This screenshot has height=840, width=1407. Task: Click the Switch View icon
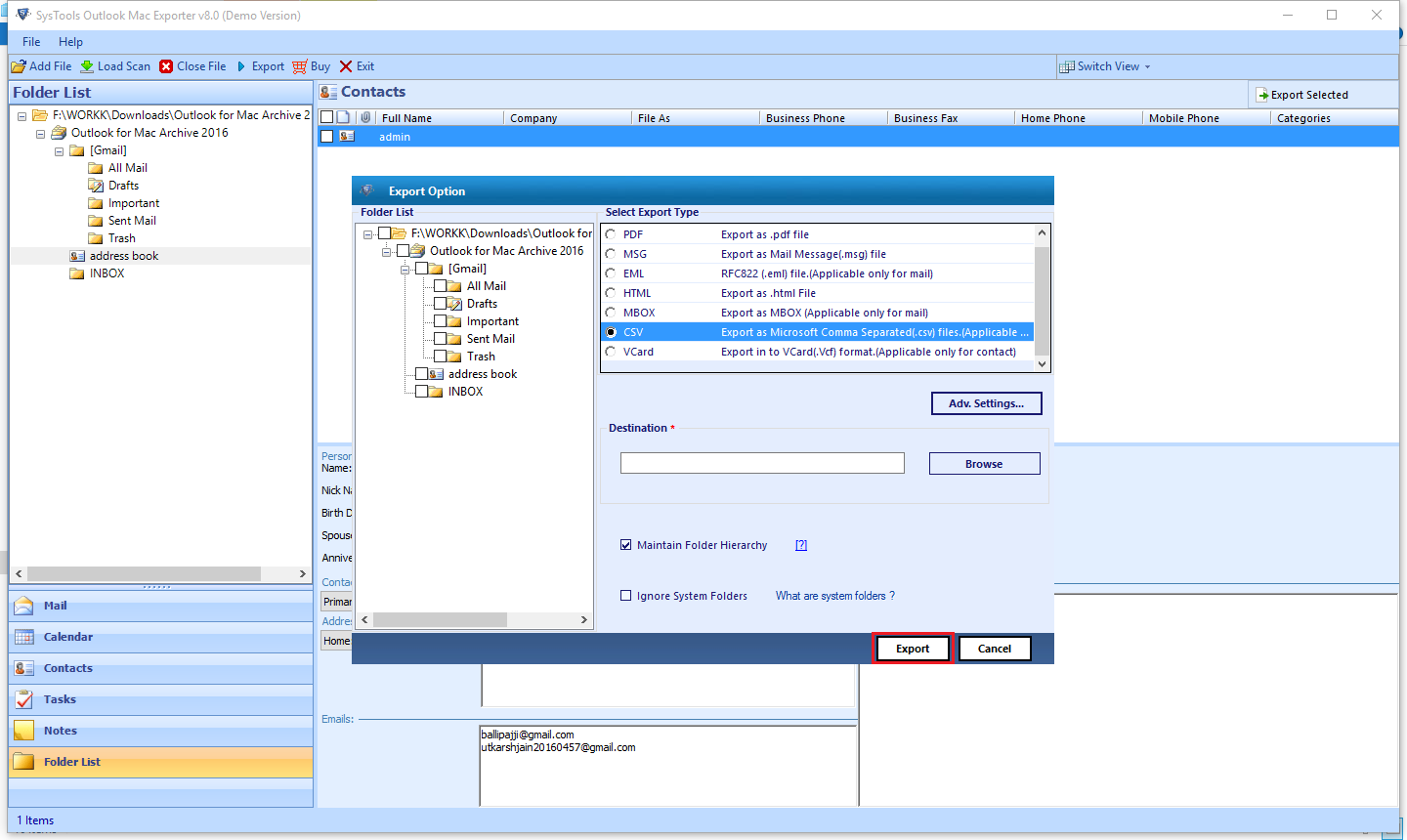click(1067, 66)
